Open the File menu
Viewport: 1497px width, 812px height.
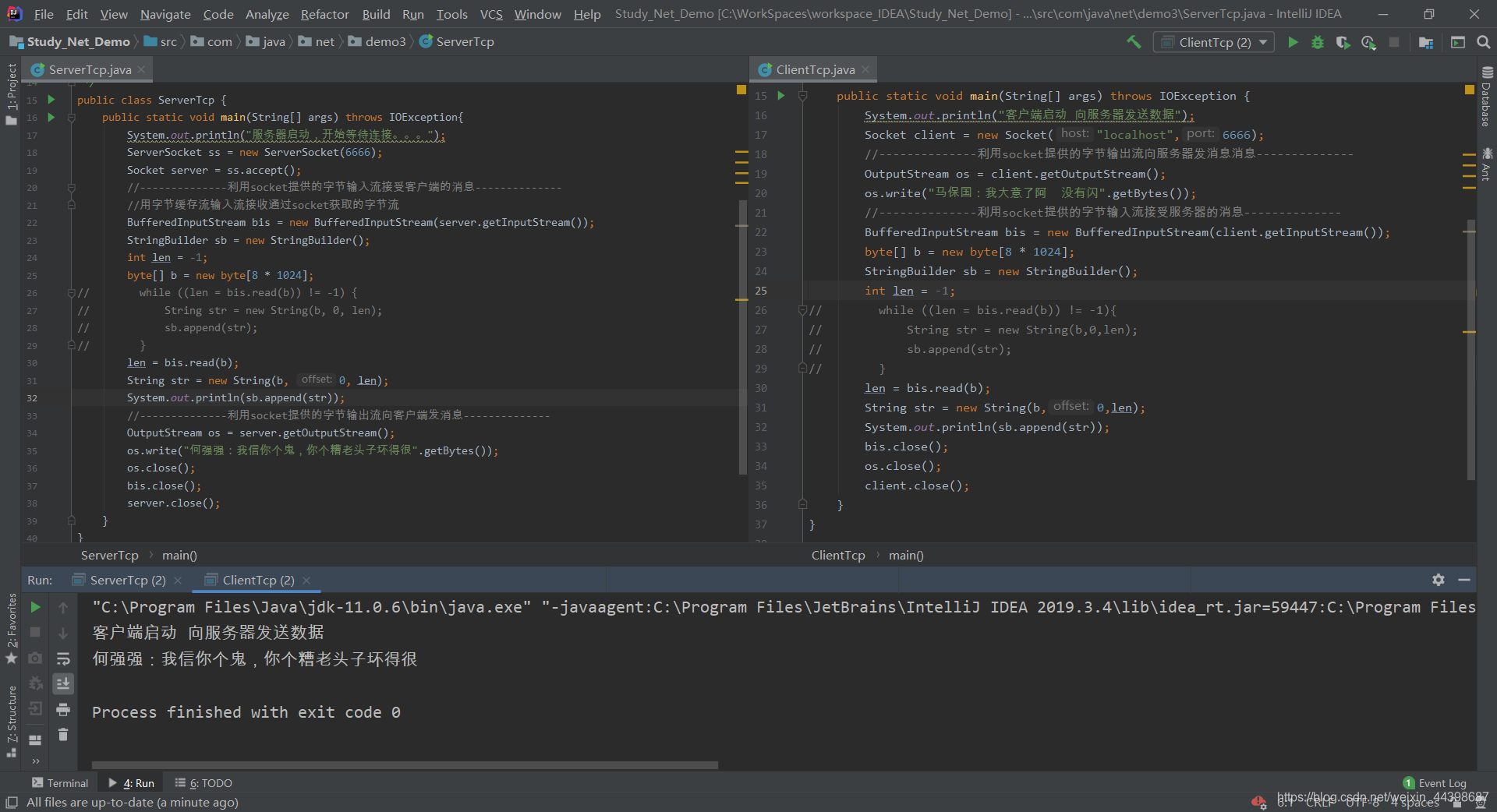coord(44,14)
